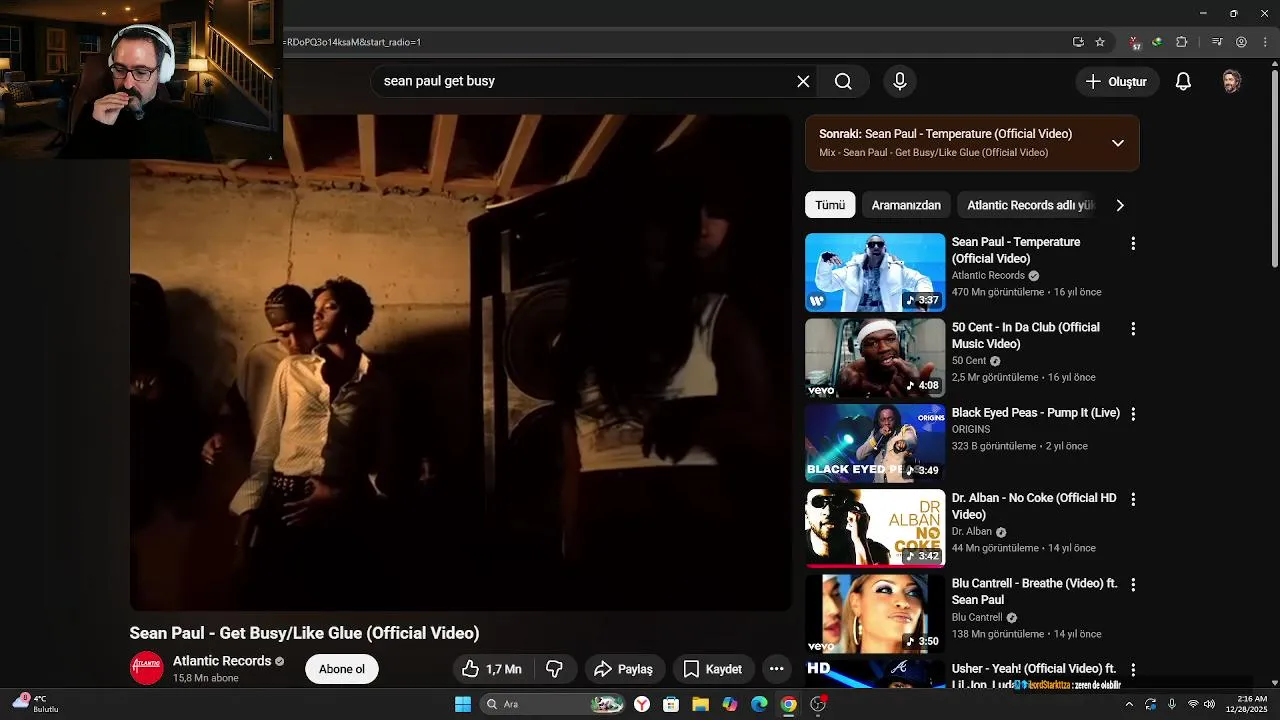
Task: Open Microsoft Store from the taskbar
Action: (x=671, y=704)
